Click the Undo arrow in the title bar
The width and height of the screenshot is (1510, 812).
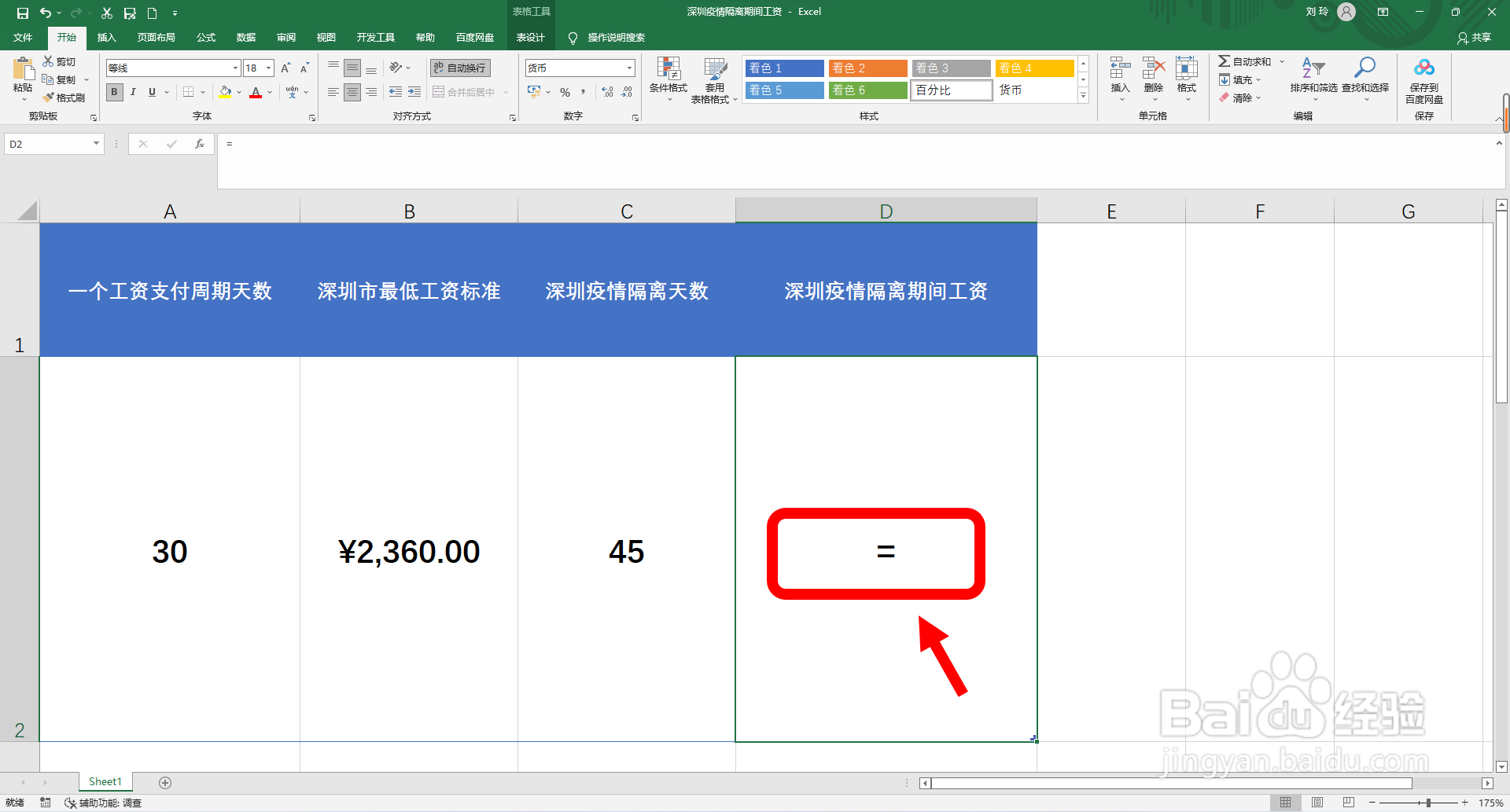coord(46,13)
